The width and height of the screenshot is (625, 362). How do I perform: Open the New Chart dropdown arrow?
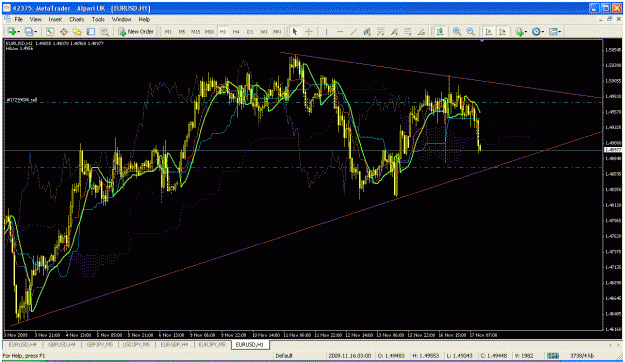[18, 31]
